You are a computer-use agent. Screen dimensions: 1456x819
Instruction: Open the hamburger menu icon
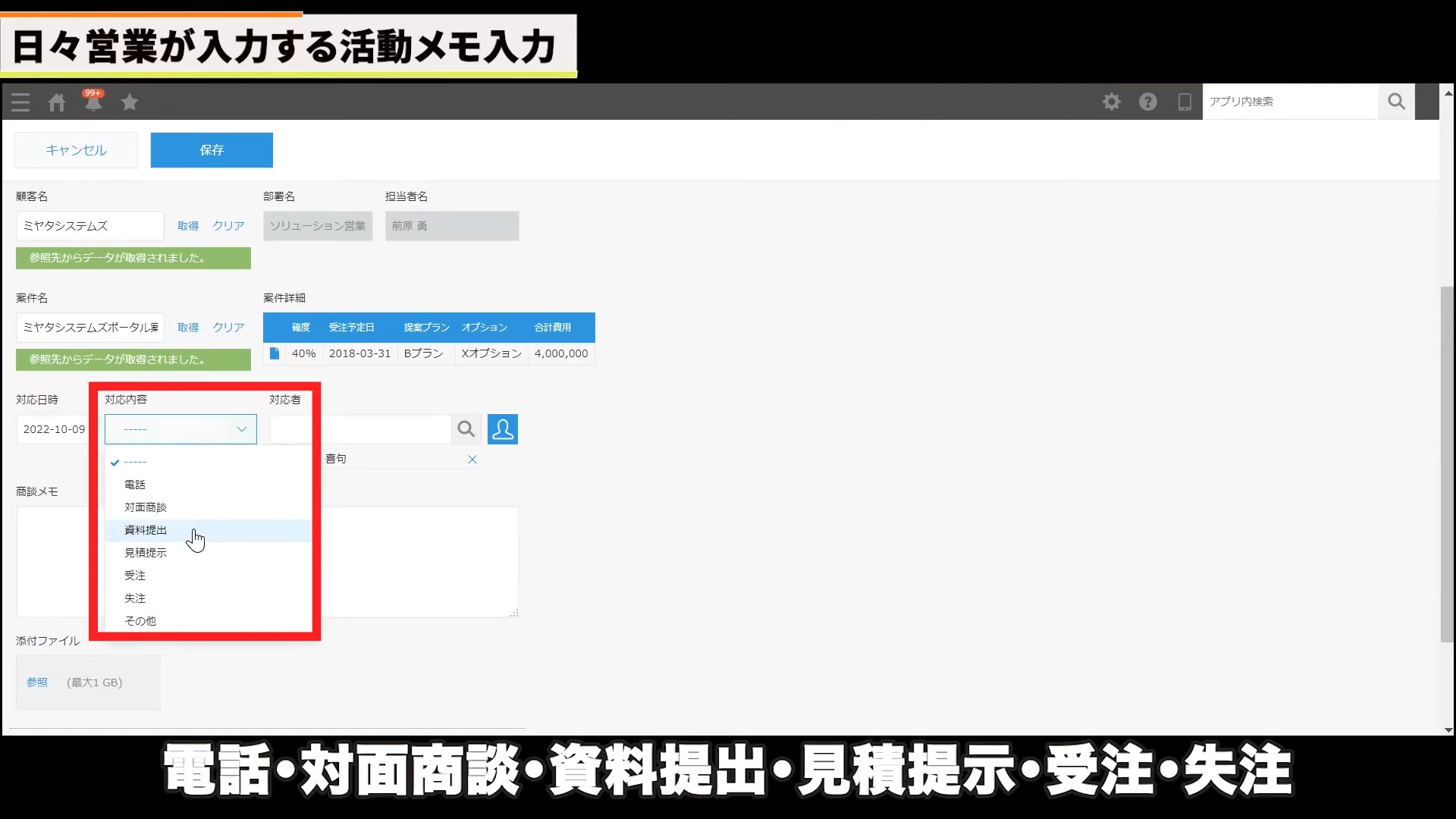20,102
